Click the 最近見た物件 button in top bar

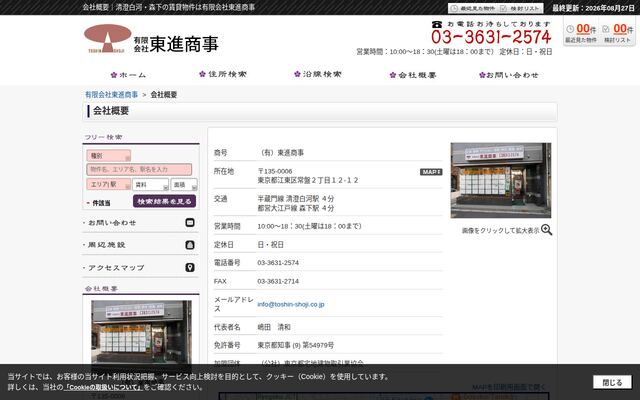473,8
